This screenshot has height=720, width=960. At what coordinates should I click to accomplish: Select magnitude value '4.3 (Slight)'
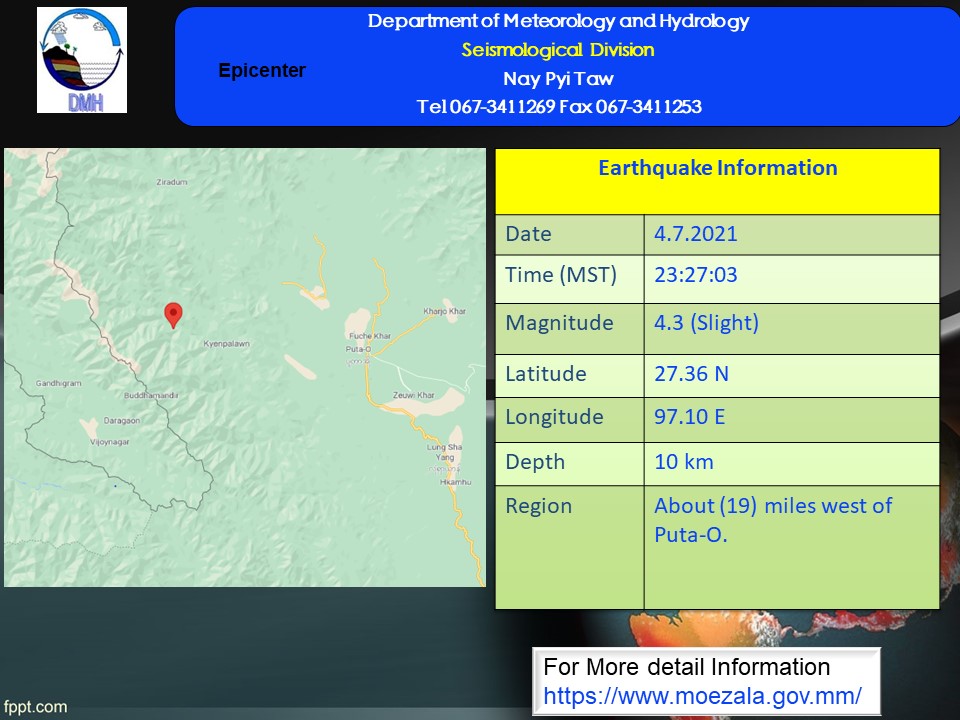[707, 323]
